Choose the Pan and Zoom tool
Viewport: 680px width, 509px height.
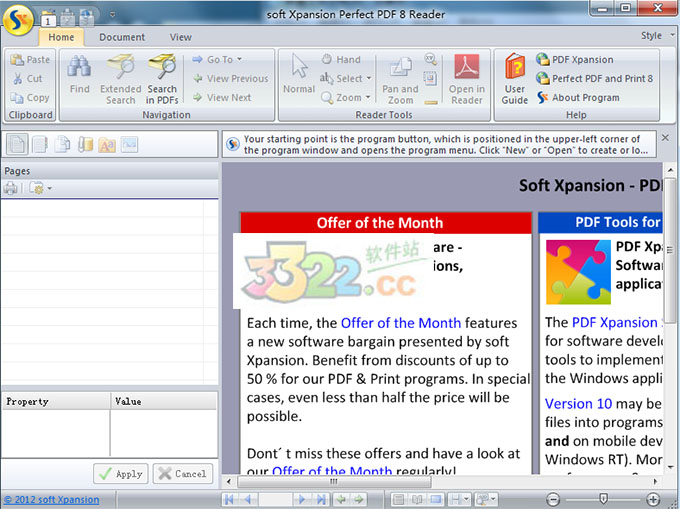pos(400,80)
